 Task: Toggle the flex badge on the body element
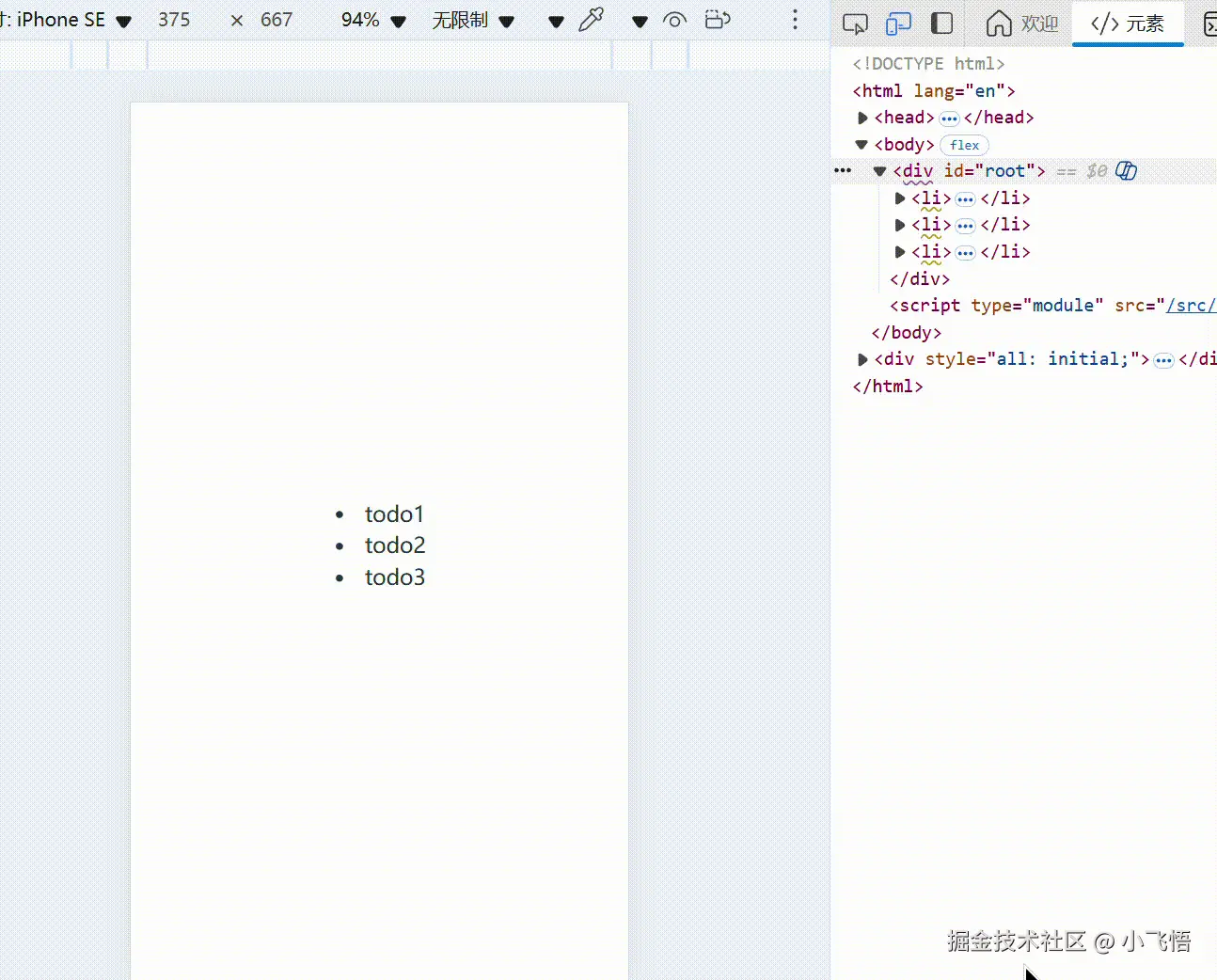point(964,145)
